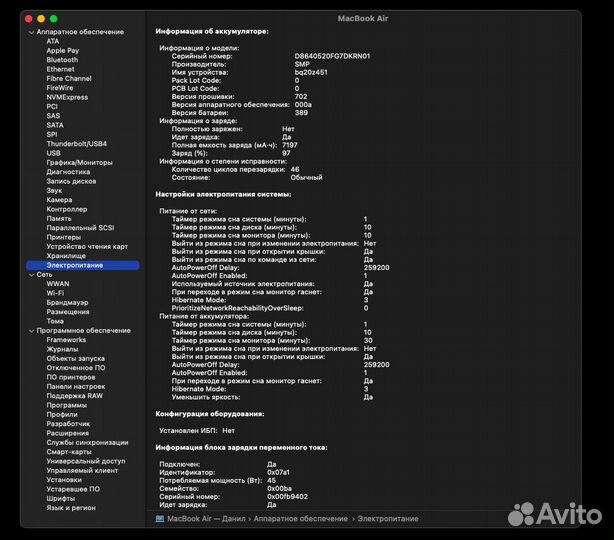Select SAS in the sidebar
614x540 pixels.
[x=53, y=116]
